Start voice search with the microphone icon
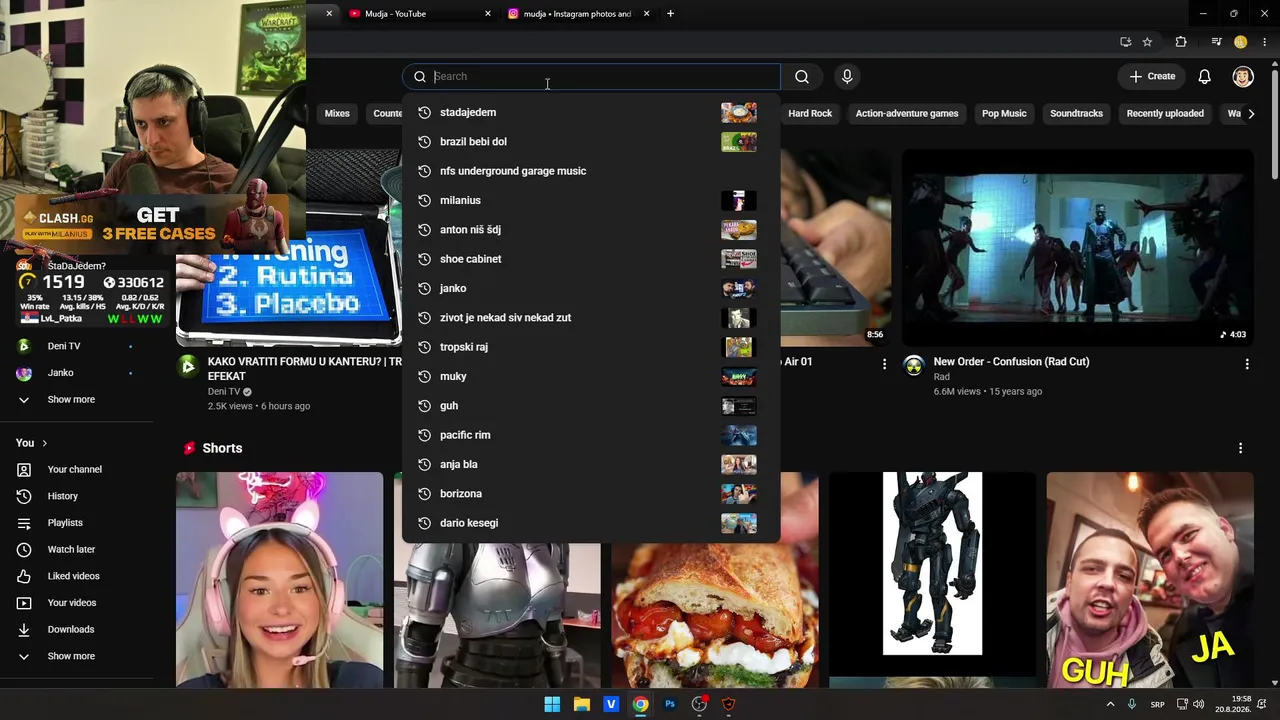This screenshot has height=720, width=1280. [847, 76]
